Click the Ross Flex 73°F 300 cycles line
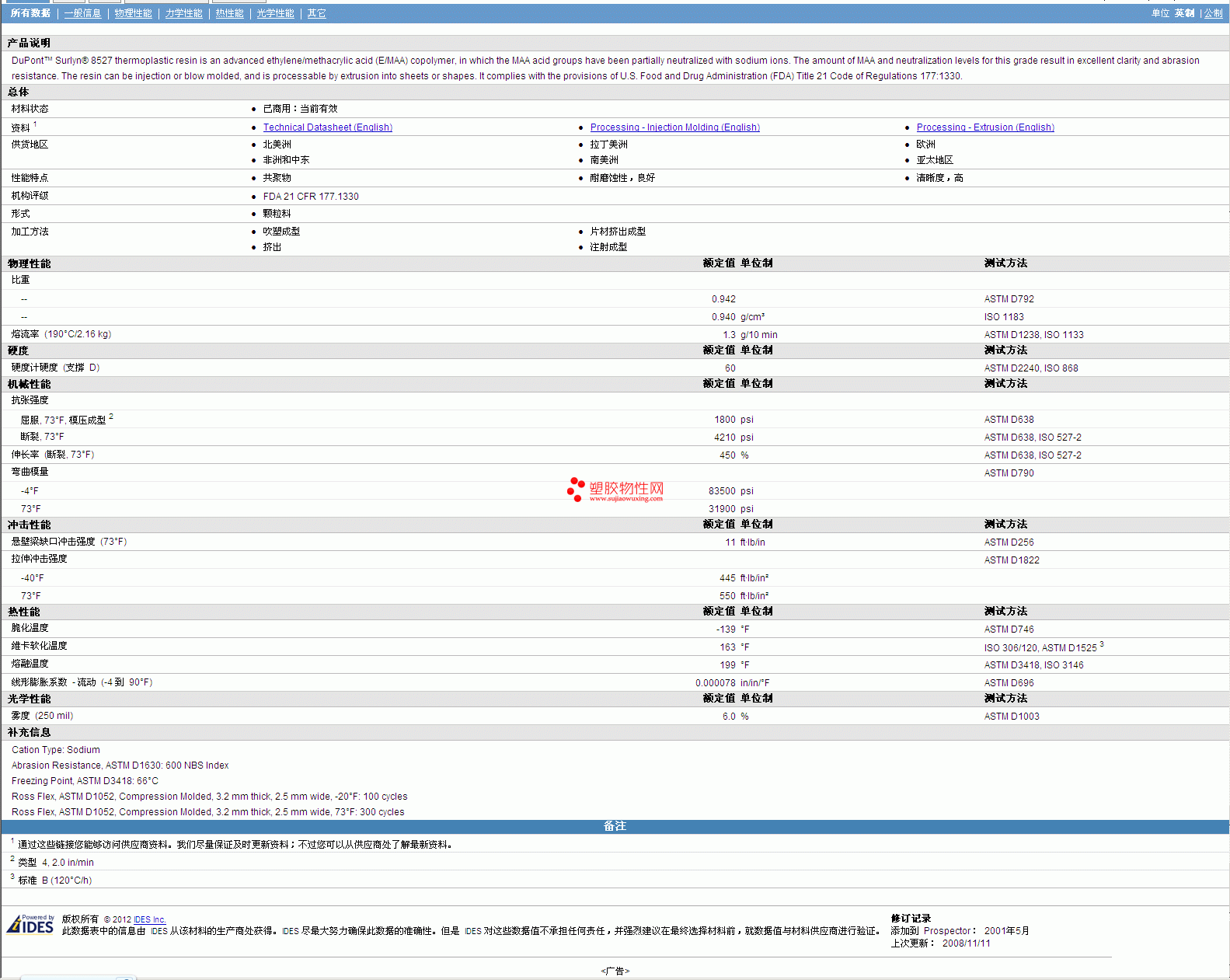Screen dimensions: 1230x980 pos(208,812)
